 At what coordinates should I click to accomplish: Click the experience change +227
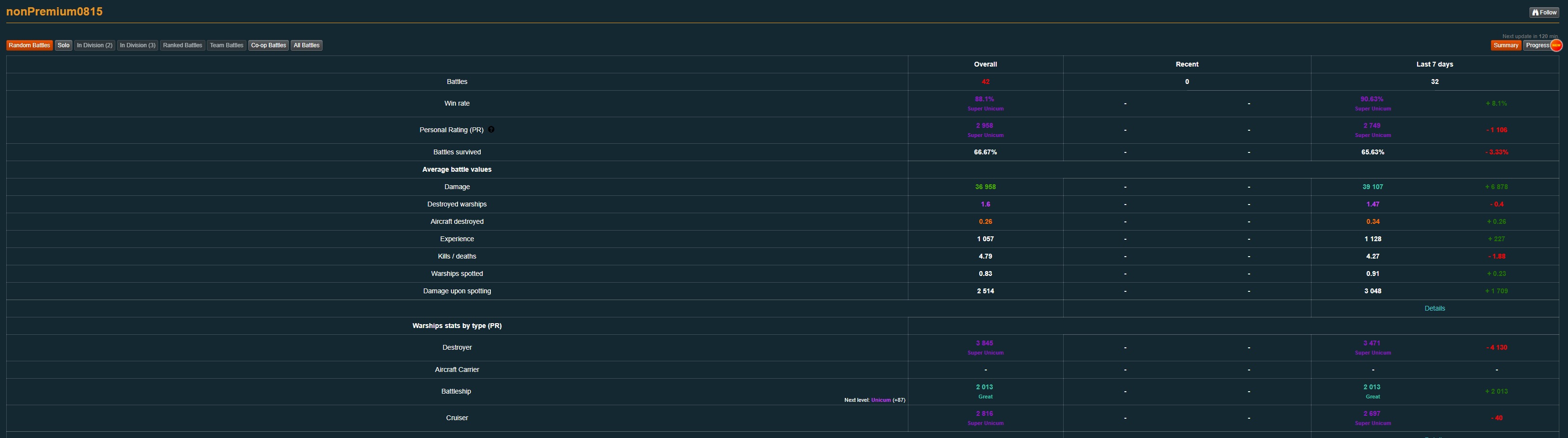1497,239
